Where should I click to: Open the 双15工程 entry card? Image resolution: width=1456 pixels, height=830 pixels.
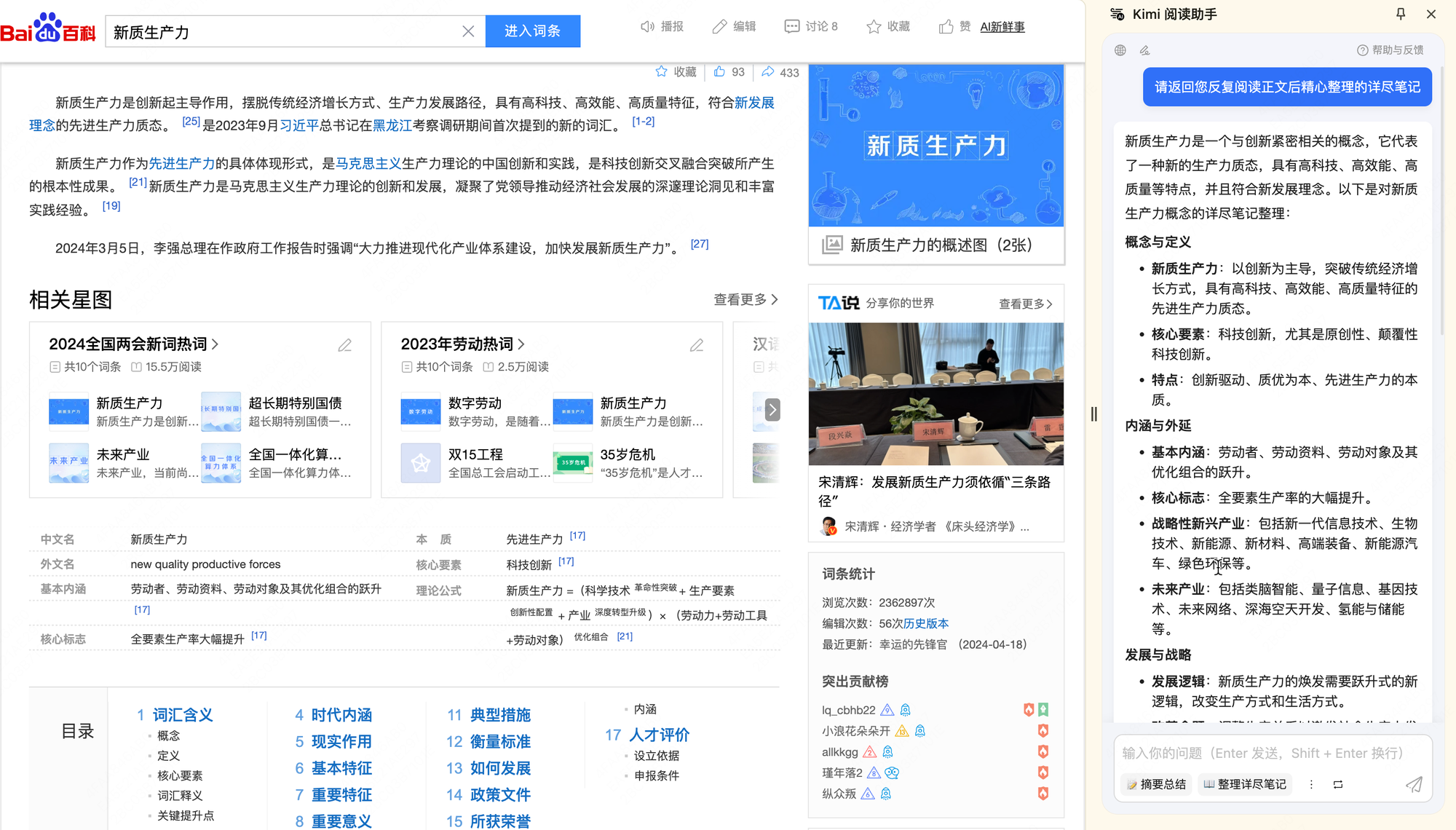click(x=475, y=463)
